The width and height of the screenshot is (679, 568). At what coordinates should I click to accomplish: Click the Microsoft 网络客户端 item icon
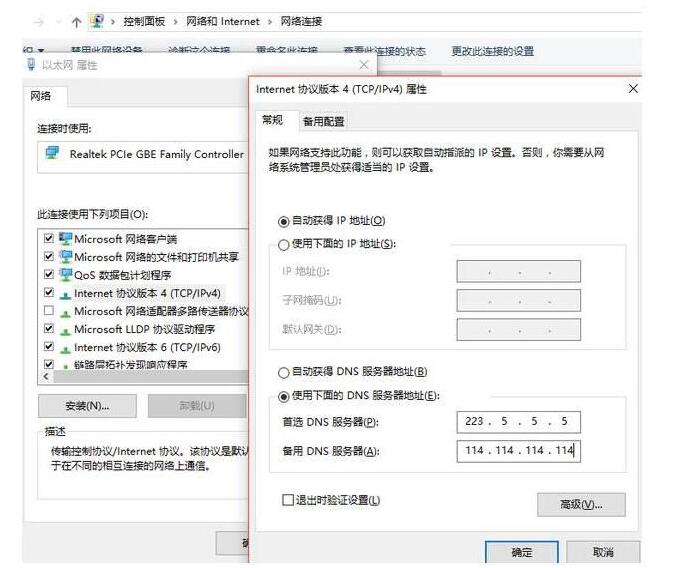pyautogui.click(x=66, y=239)
